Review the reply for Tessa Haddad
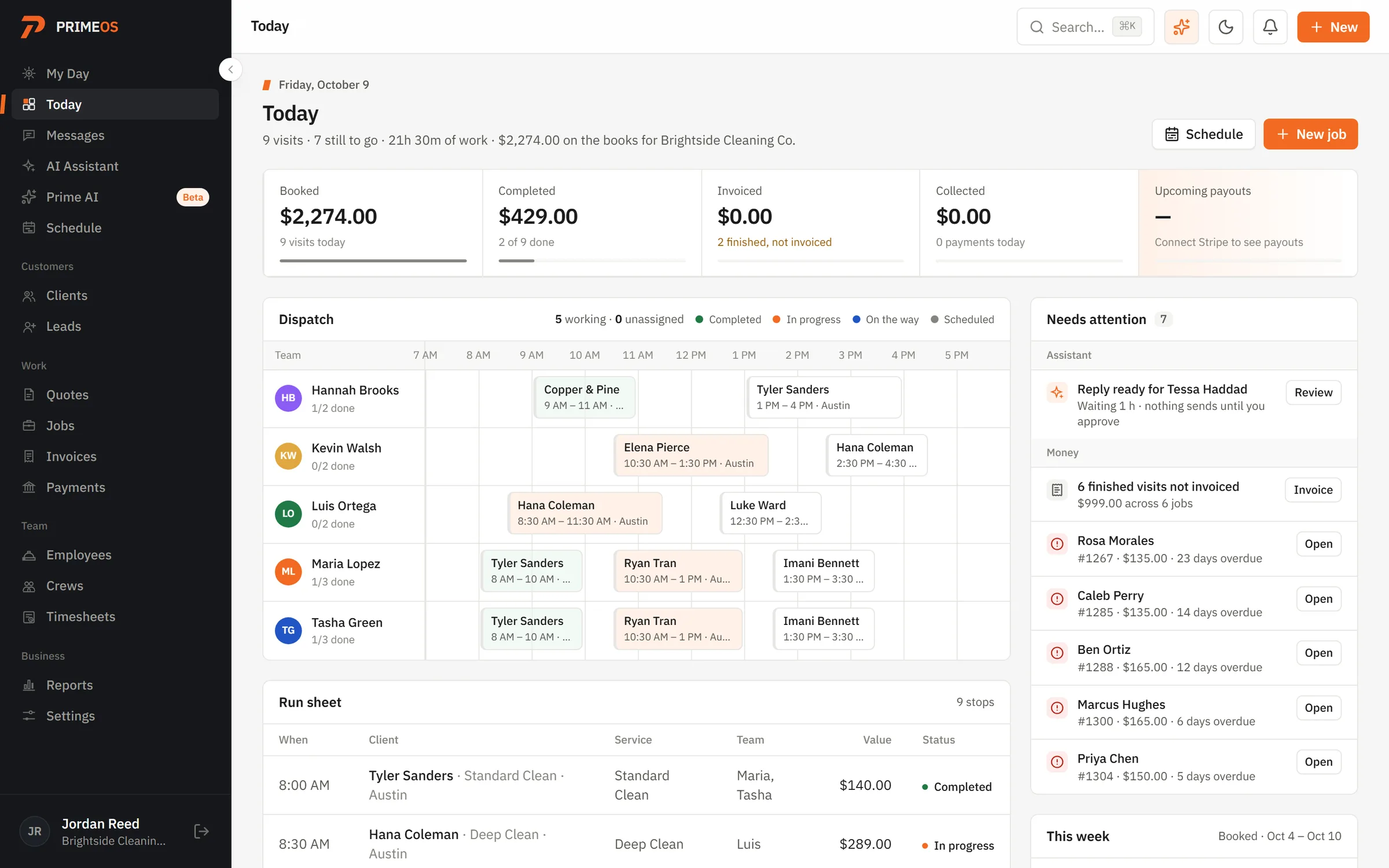The image size is (1389, 868). click(x=1313, y=392)
